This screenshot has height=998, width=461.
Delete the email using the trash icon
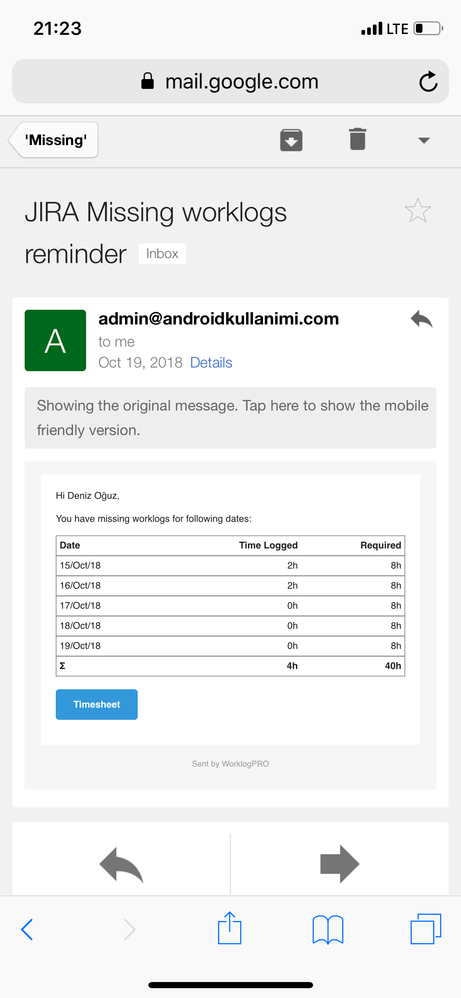coord(358,139)
